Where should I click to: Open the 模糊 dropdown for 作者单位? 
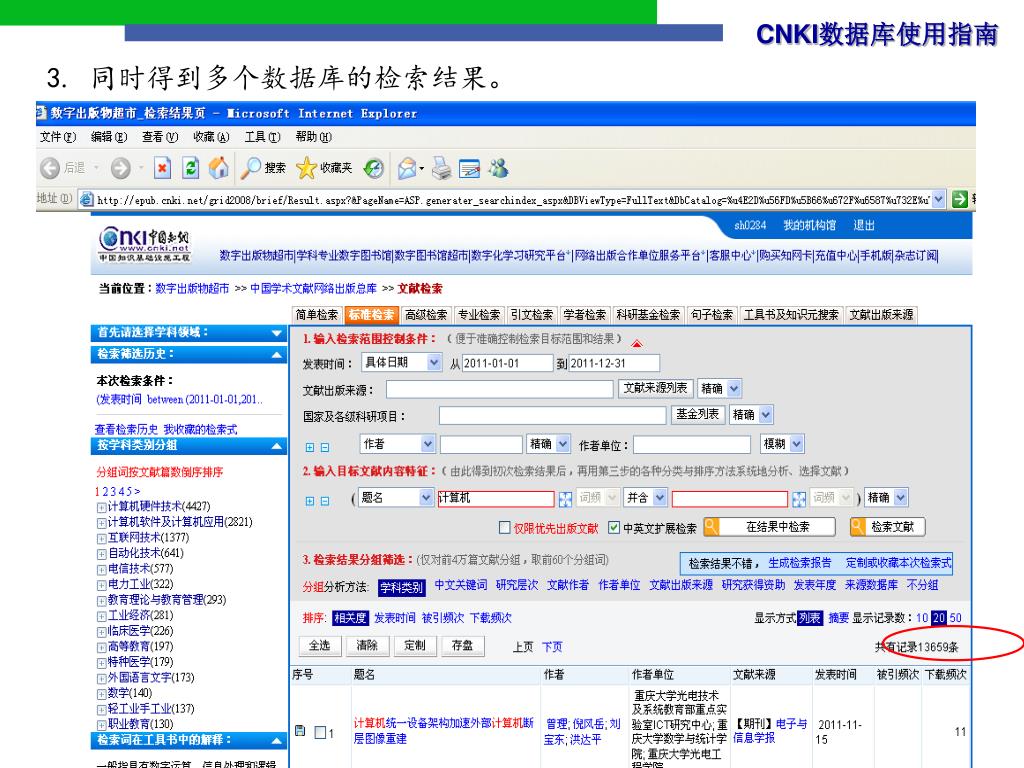797,443
